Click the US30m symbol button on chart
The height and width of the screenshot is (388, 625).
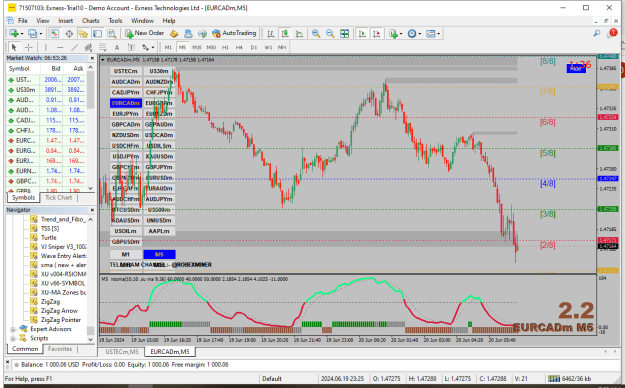[159, 71]
